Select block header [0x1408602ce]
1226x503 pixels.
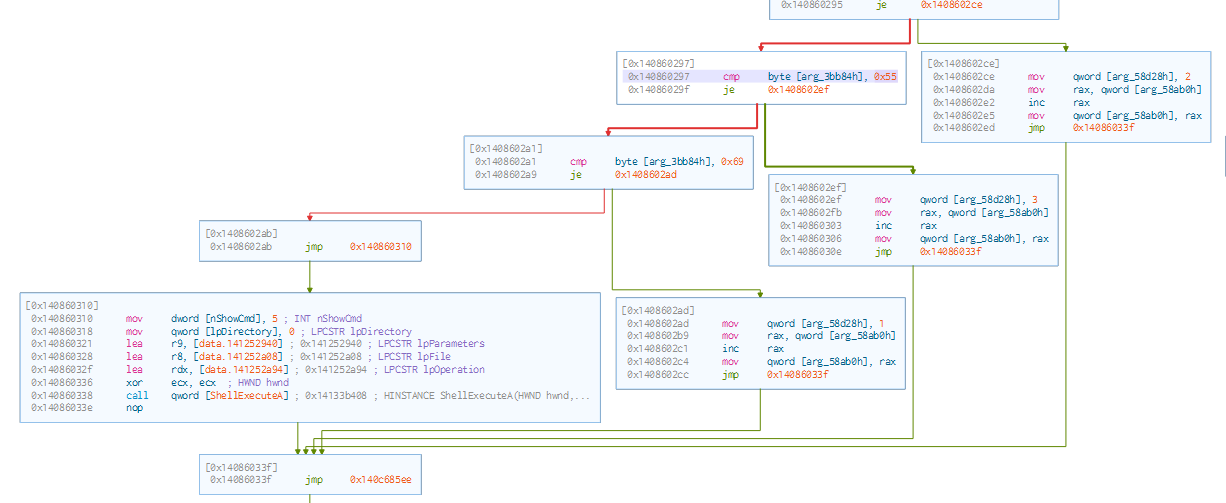tap(961, 62)
